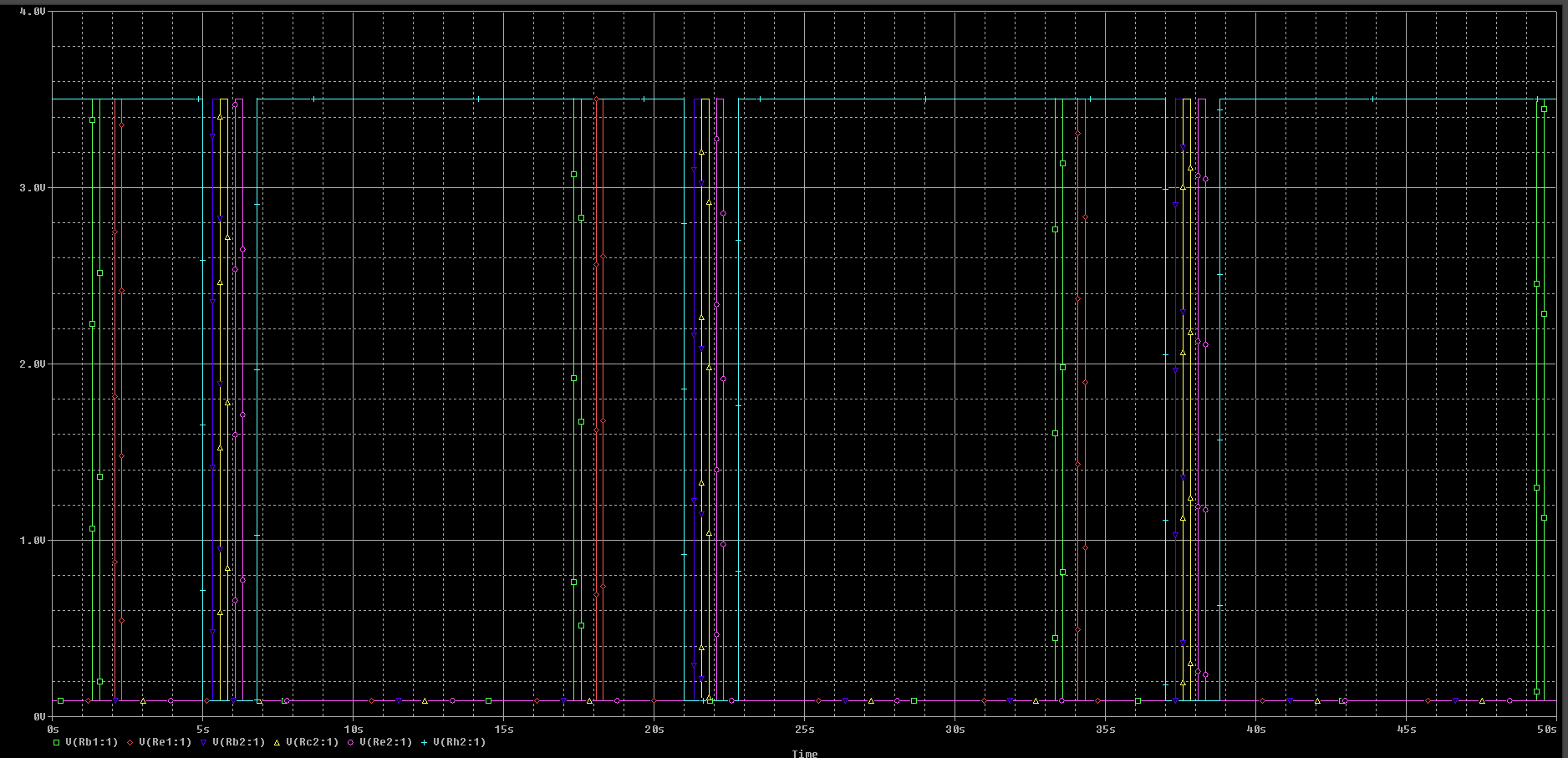This screenshot has width=1568, height=758.
Task: Select the V(Rb2:1) trace label in legend
Action: (x=239, y=742)
